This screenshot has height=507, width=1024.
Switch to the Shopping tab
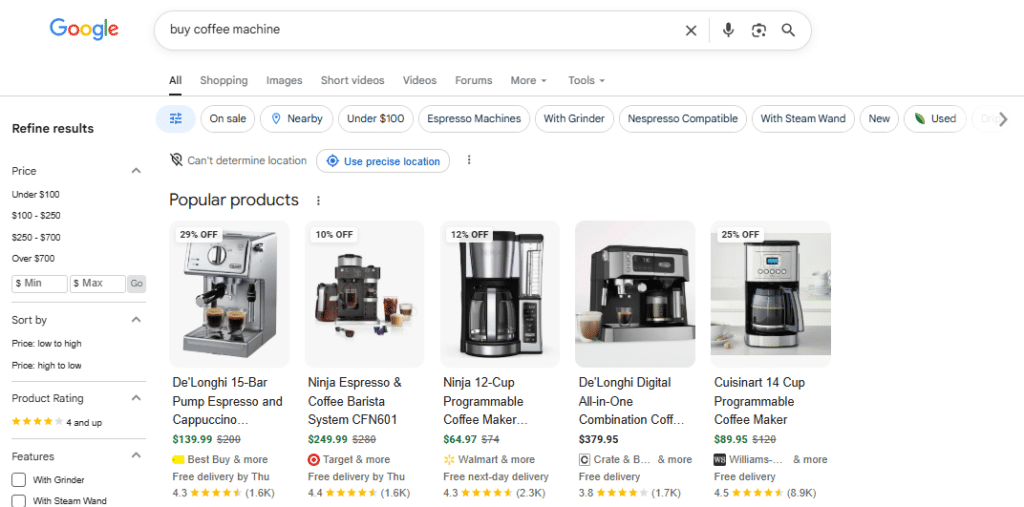pyautogui.click(x=223, y=80)
